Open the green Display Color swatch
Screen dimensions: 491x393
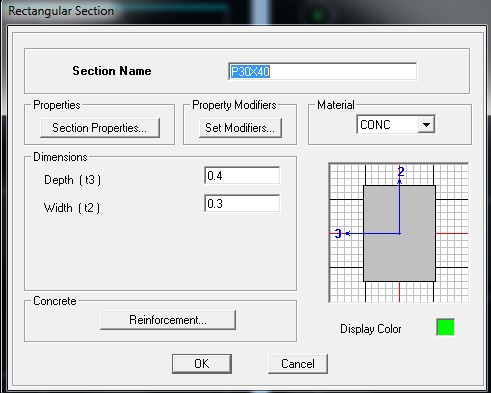(445, 327)
